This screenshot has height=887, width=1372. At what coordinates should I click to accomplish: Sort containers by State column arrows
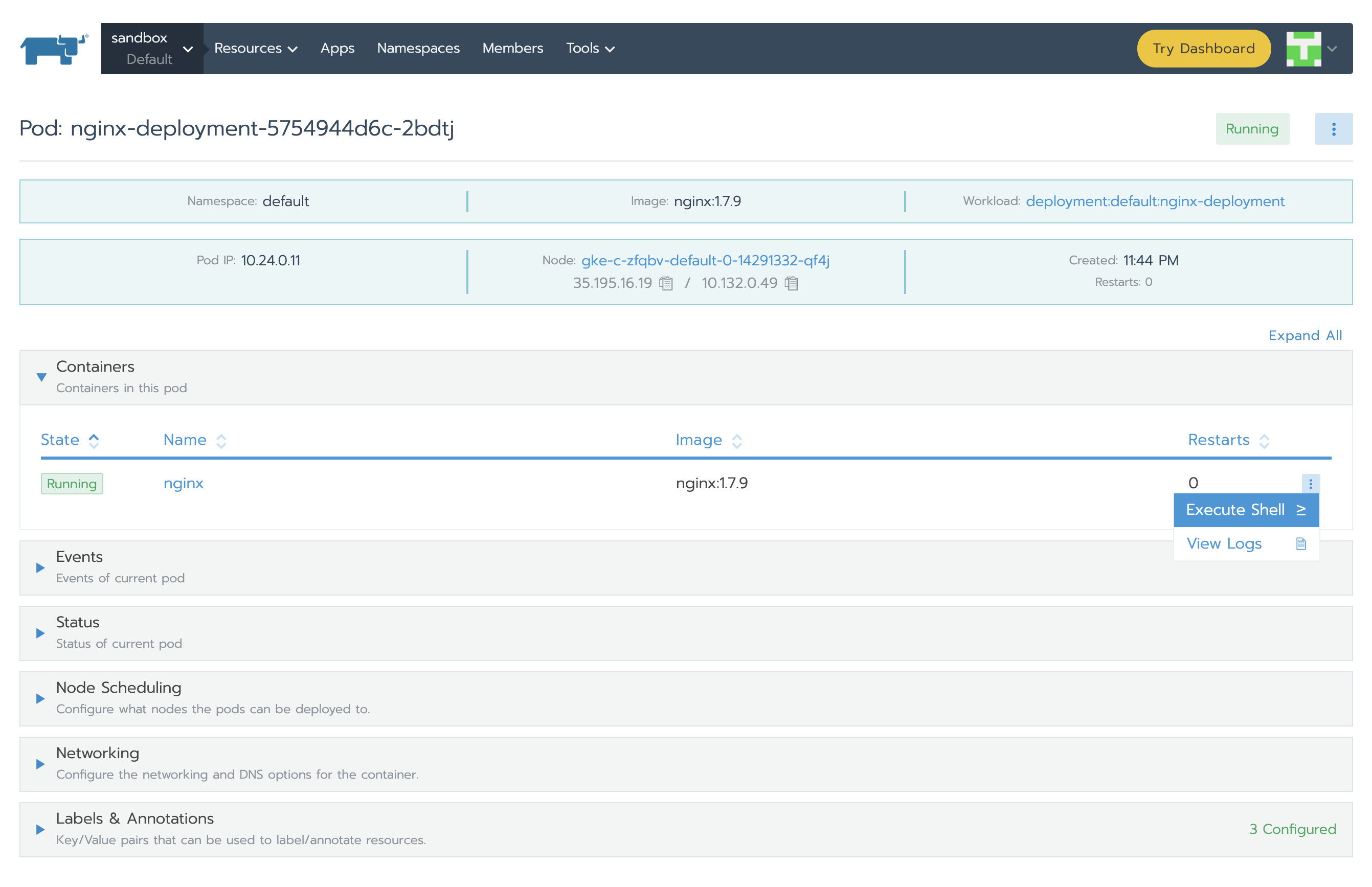(x=94, y=441)
